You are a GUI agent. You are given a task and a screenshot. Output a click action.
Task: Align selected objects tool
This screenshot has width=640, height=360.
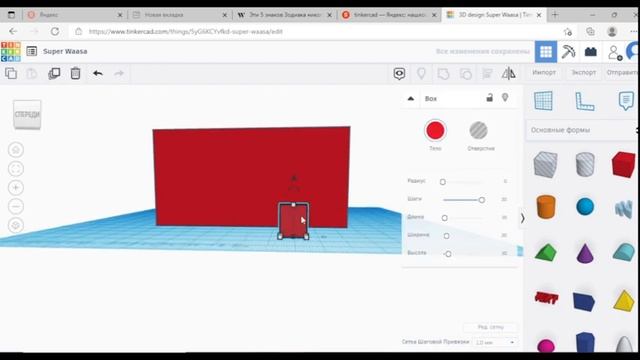[487, 74]
